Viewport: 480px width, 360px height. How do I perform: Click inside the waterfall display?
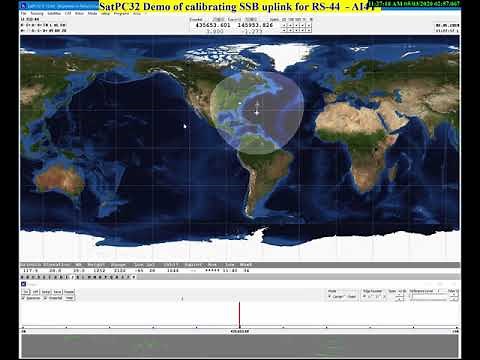pos(240,346)
